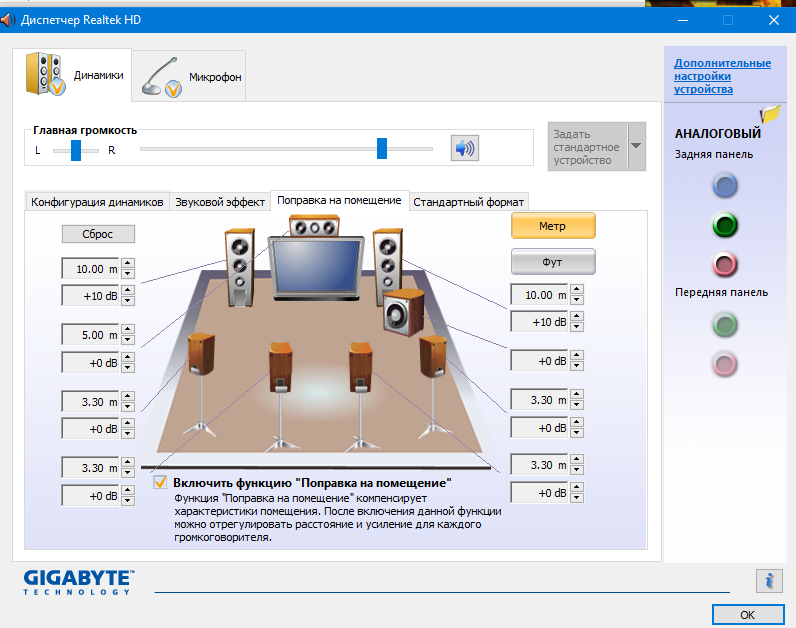This screenshot has height=628, width=796.
Task: Expand the default device dropdown arrow
Action: [x=636, y=146]
